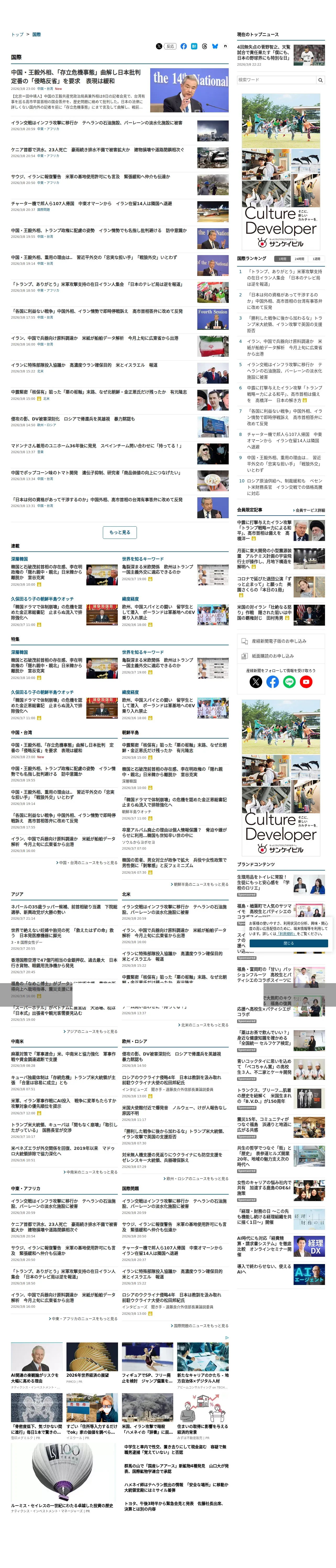Share on Facebook using the top share icon
Screen dimensions: 336x1568
(183, 46)
